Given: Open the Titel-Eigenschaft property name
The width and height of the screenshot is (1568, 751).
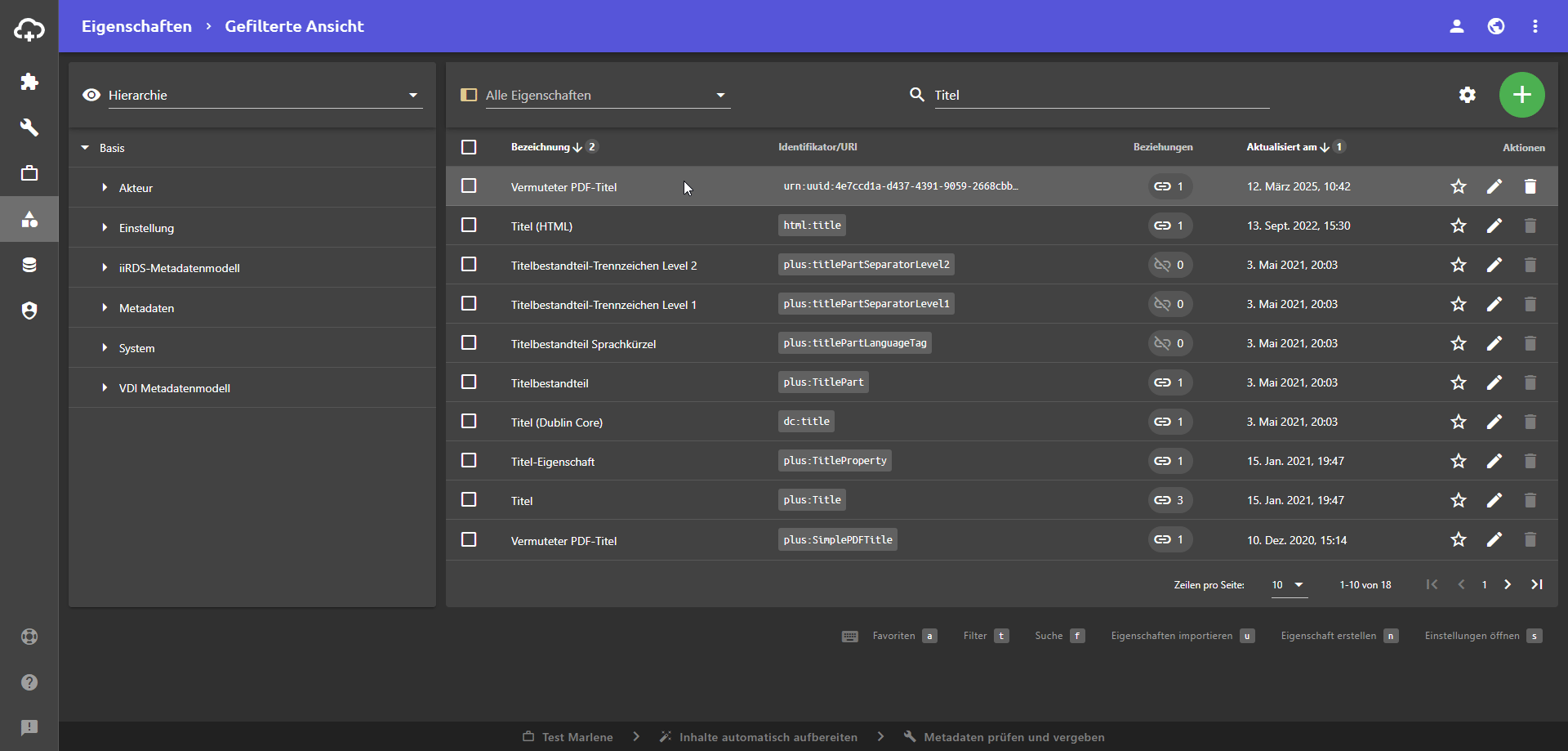Looking at the screenshot, I should pyautogui.click(x=553, y=462).
